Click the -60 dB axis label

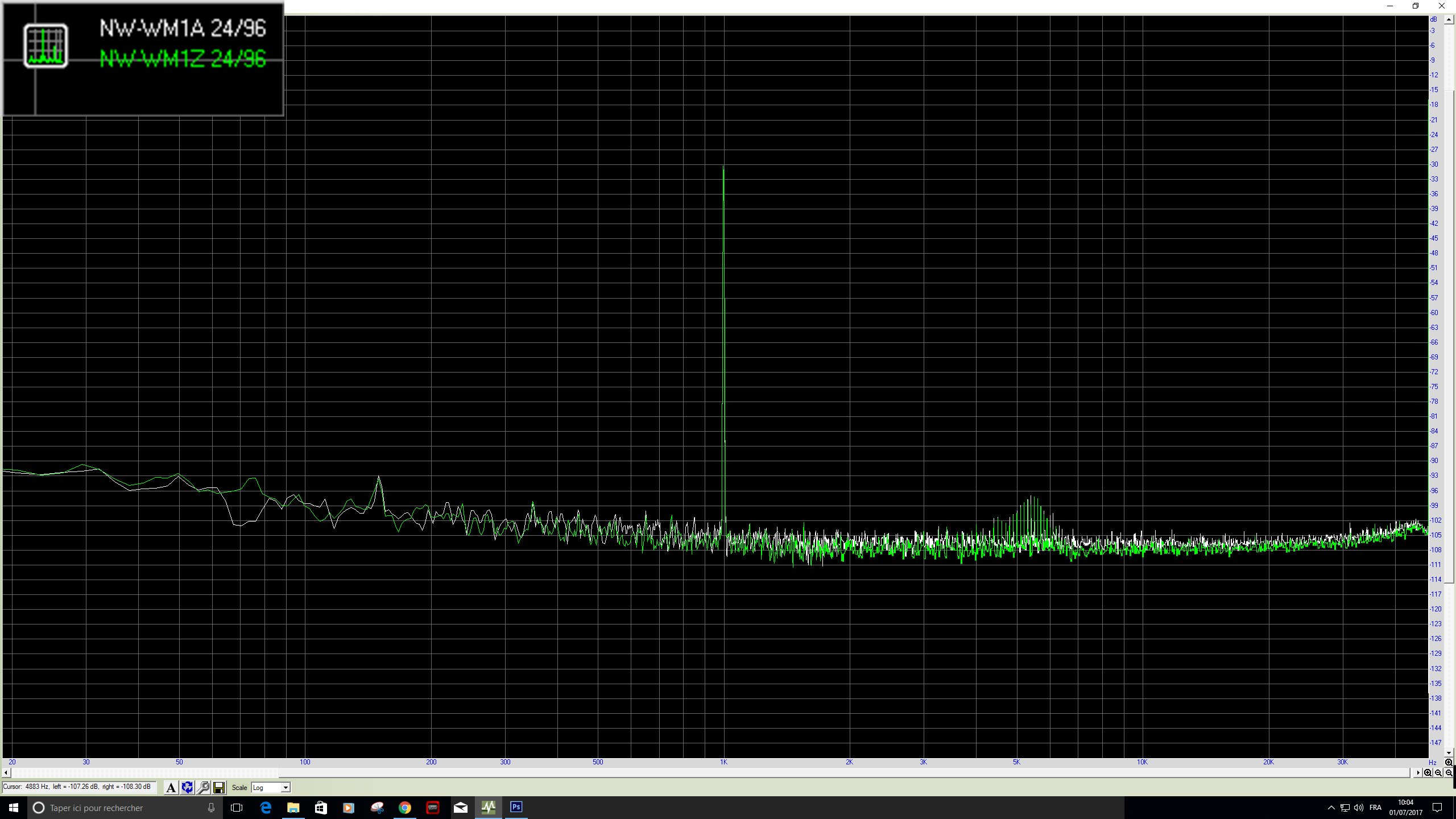pyautogui.click(x=1434, y=313)
